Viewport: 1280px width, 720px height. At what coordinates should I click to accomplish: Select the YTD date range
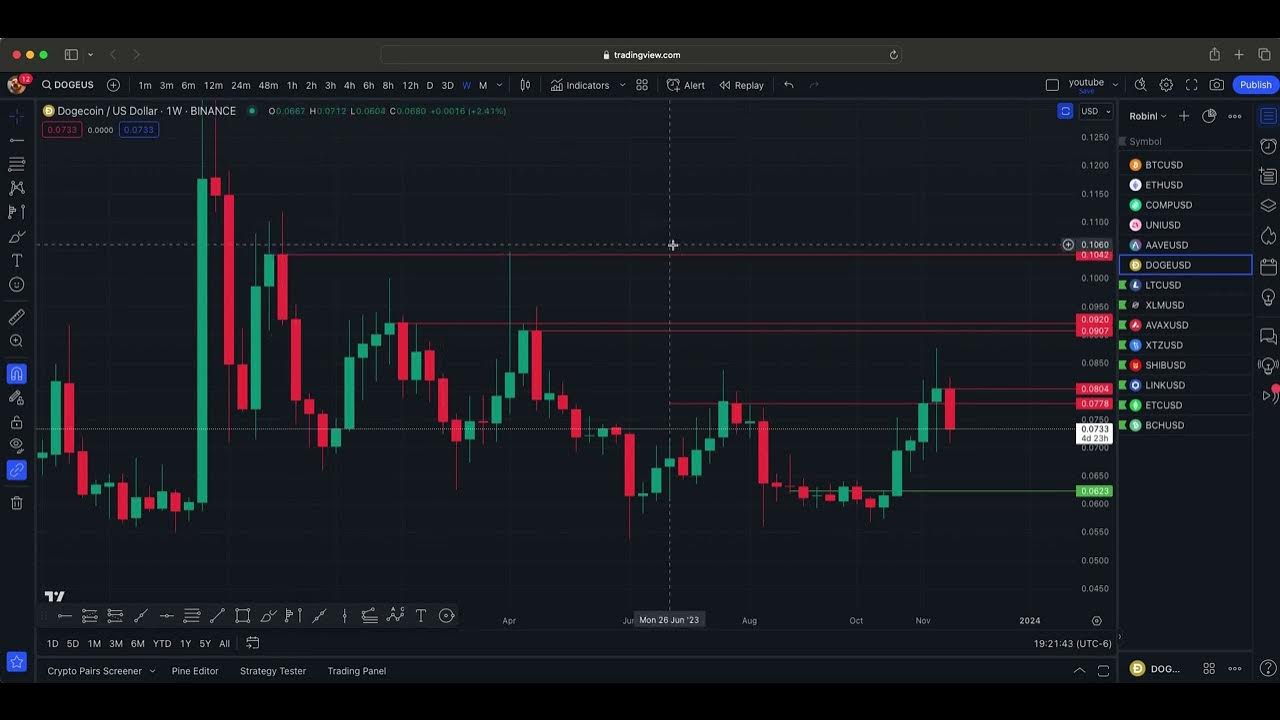pos(161,643)
